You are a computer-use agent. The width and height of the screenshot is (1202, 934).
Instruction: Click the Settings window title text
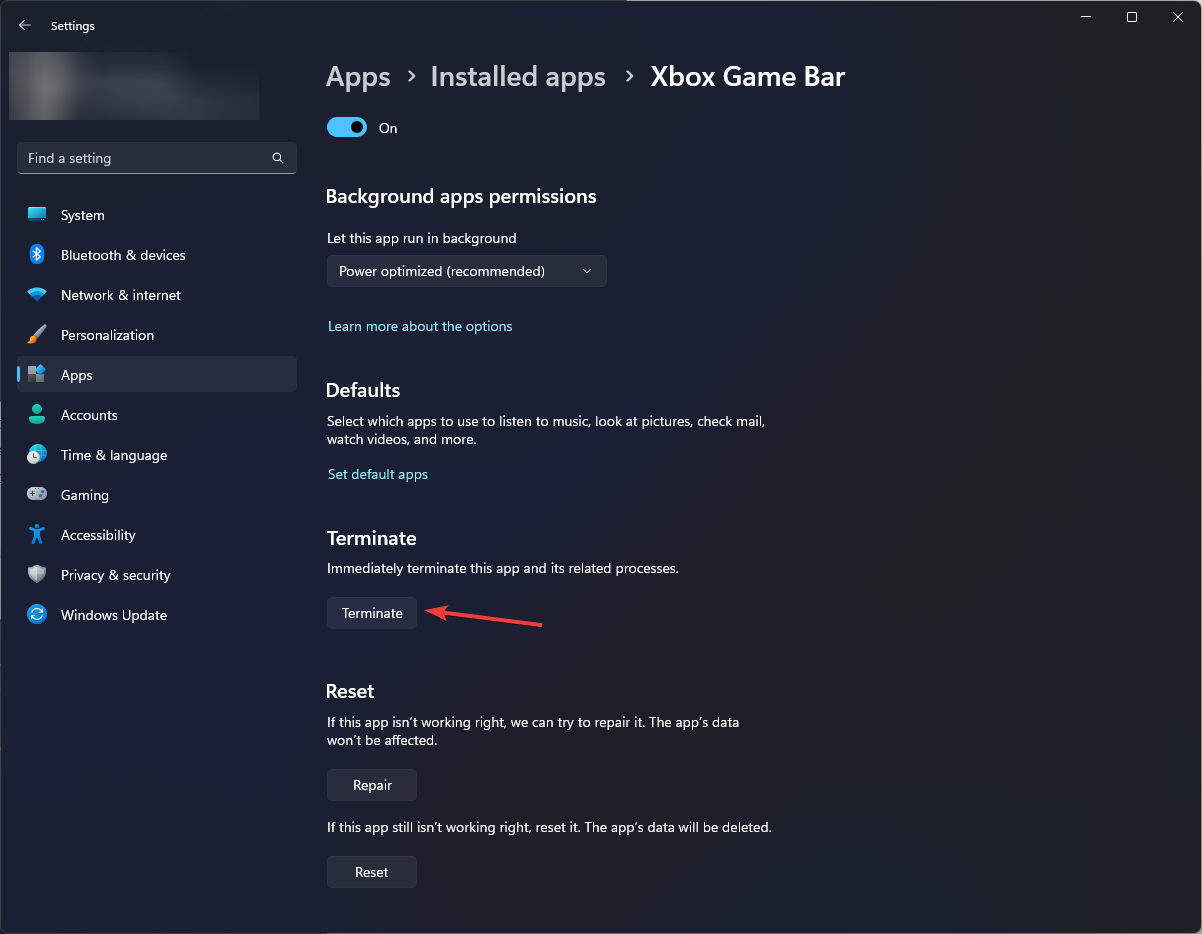pos(73,26)
